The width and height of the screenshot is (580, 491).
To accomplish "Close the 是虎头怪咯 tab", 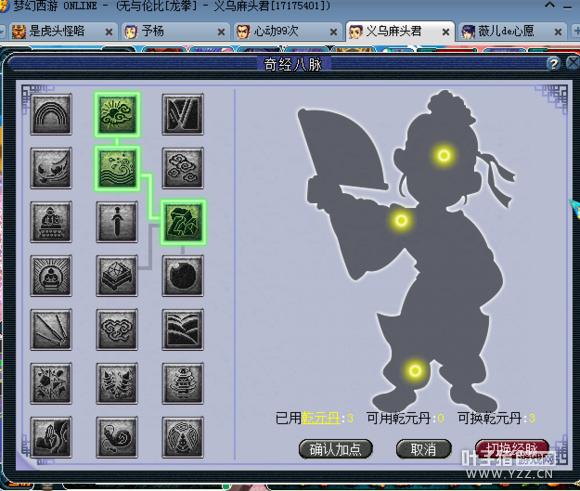I will click(109, 32).
